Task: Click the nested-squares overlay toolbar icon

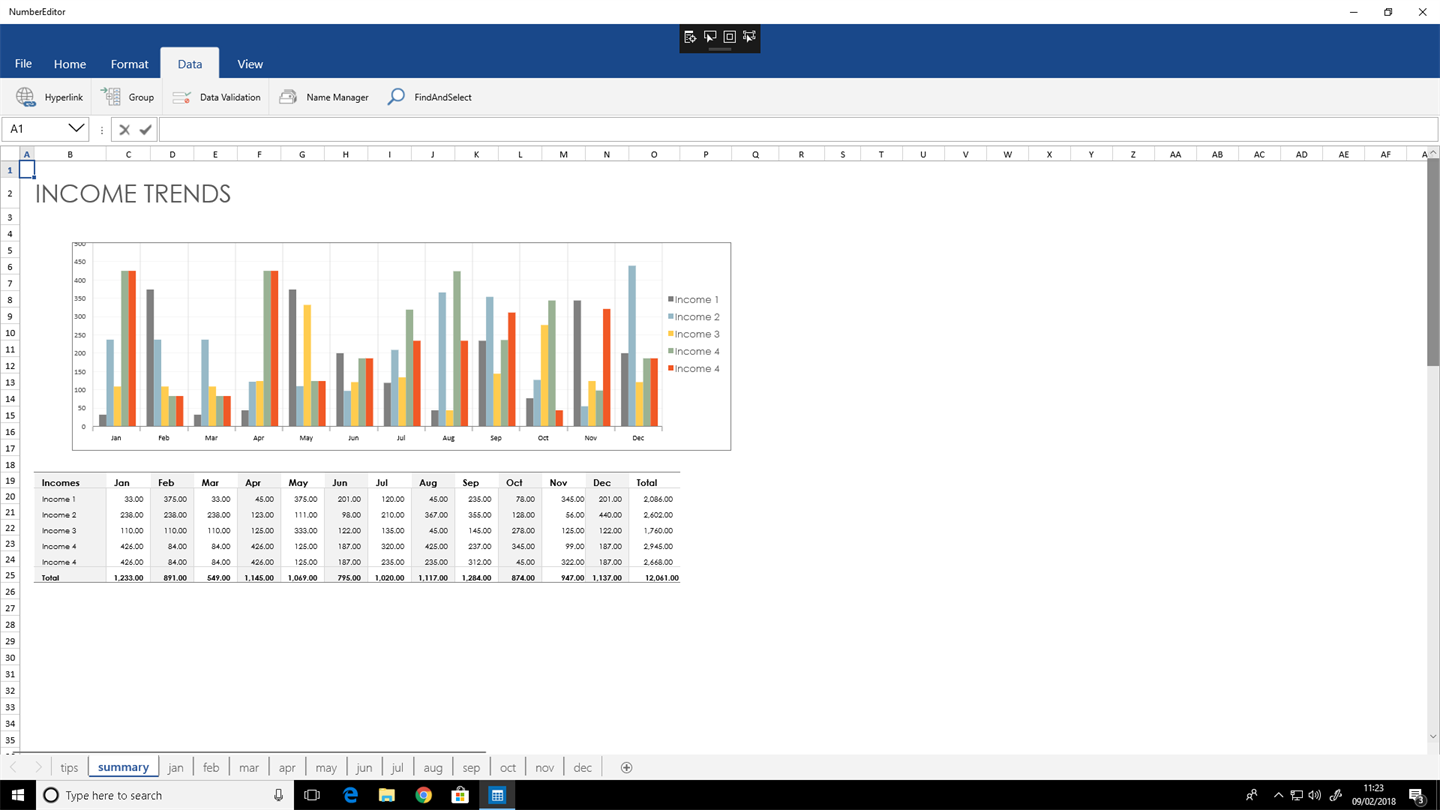Action: (x=729, y=37)
